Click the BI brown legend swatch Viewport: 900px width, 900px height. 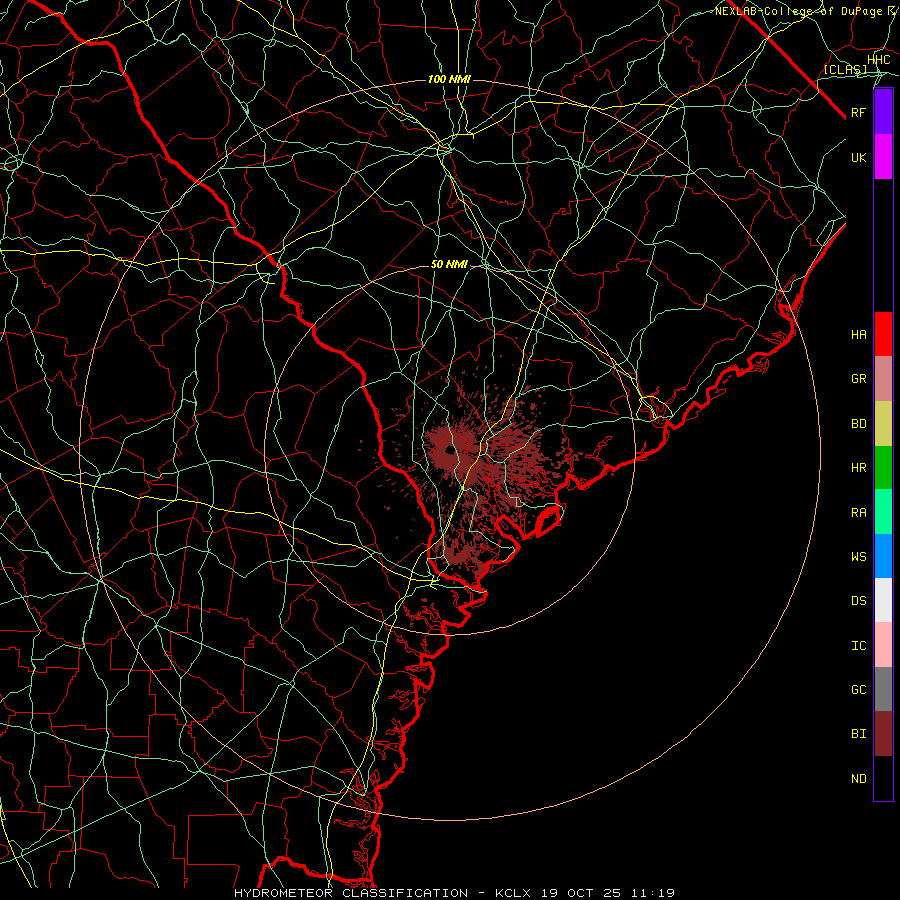click(883, 734)
